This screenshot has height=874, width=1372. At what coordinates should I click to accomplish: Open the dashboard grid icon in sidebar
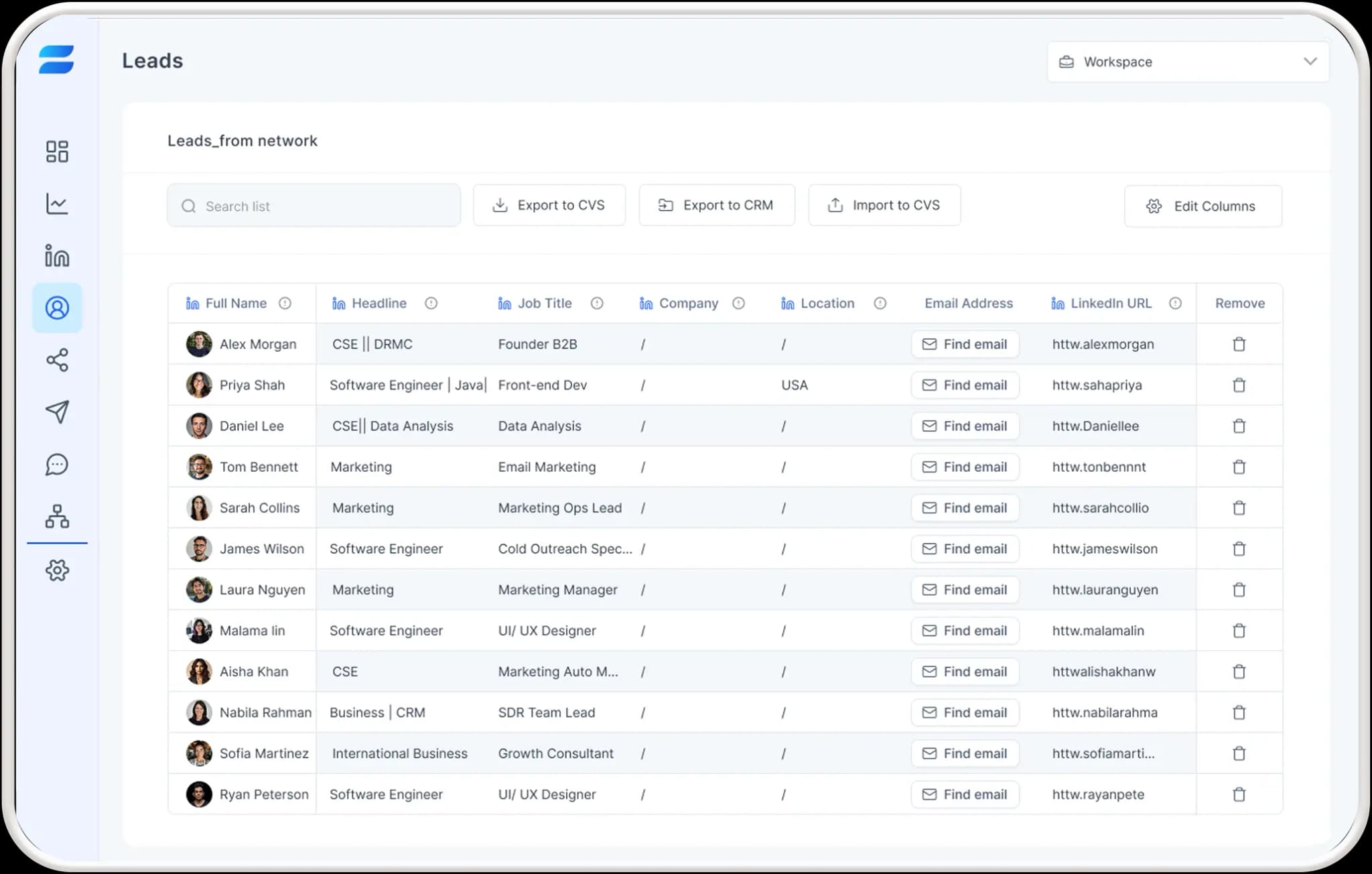coord(58,152)
